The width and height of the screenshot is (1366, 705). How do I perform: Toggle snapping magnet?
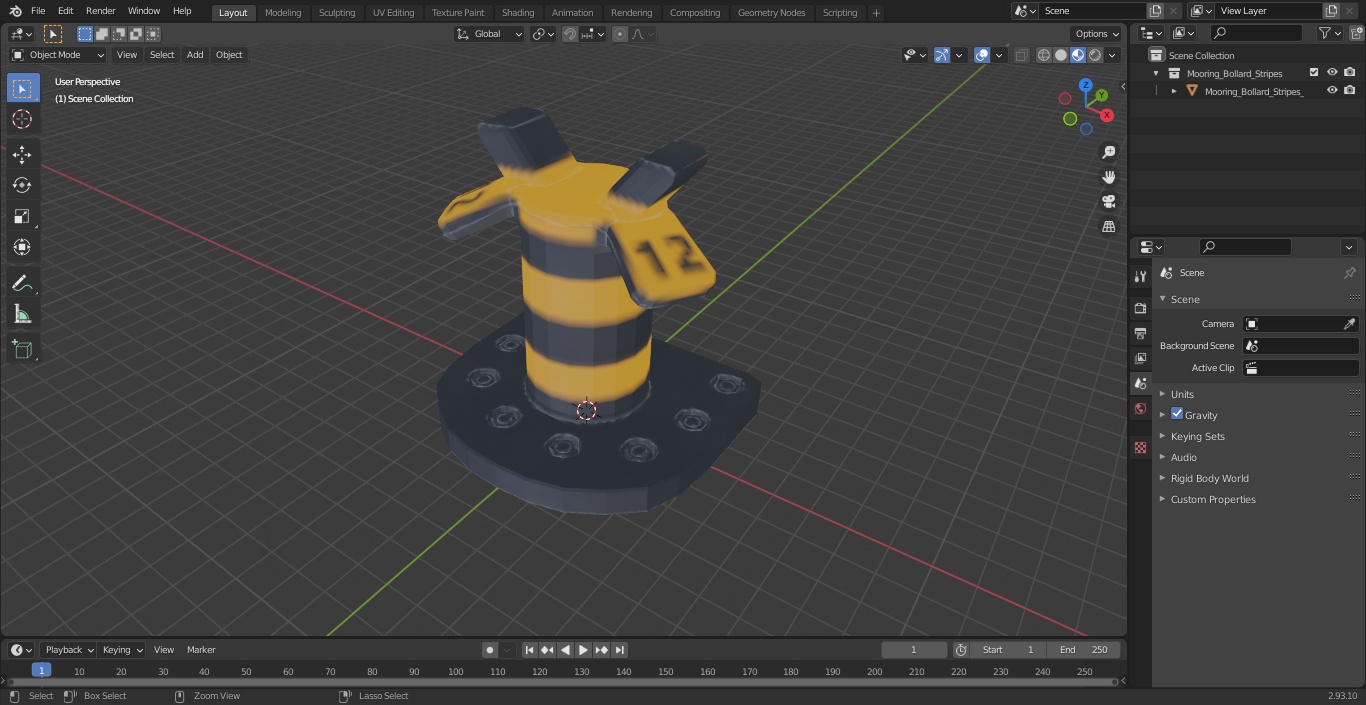click(570, 34)
